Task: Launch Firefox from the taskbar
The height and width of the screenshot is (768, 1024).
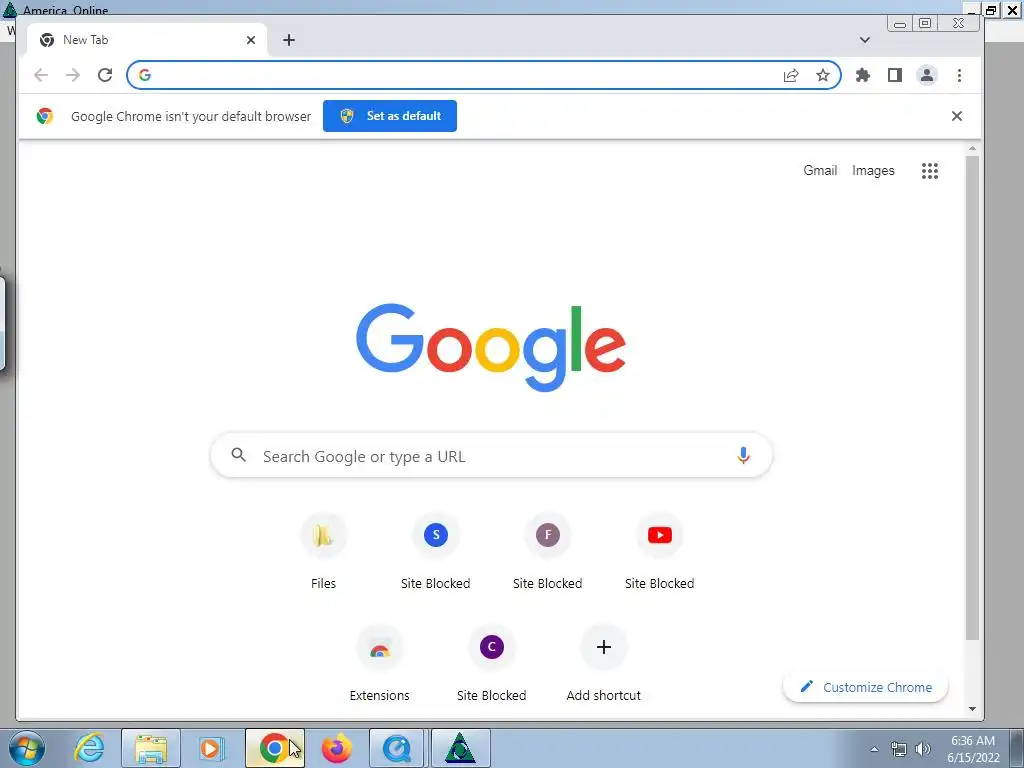Action: (x=337, y=748)
